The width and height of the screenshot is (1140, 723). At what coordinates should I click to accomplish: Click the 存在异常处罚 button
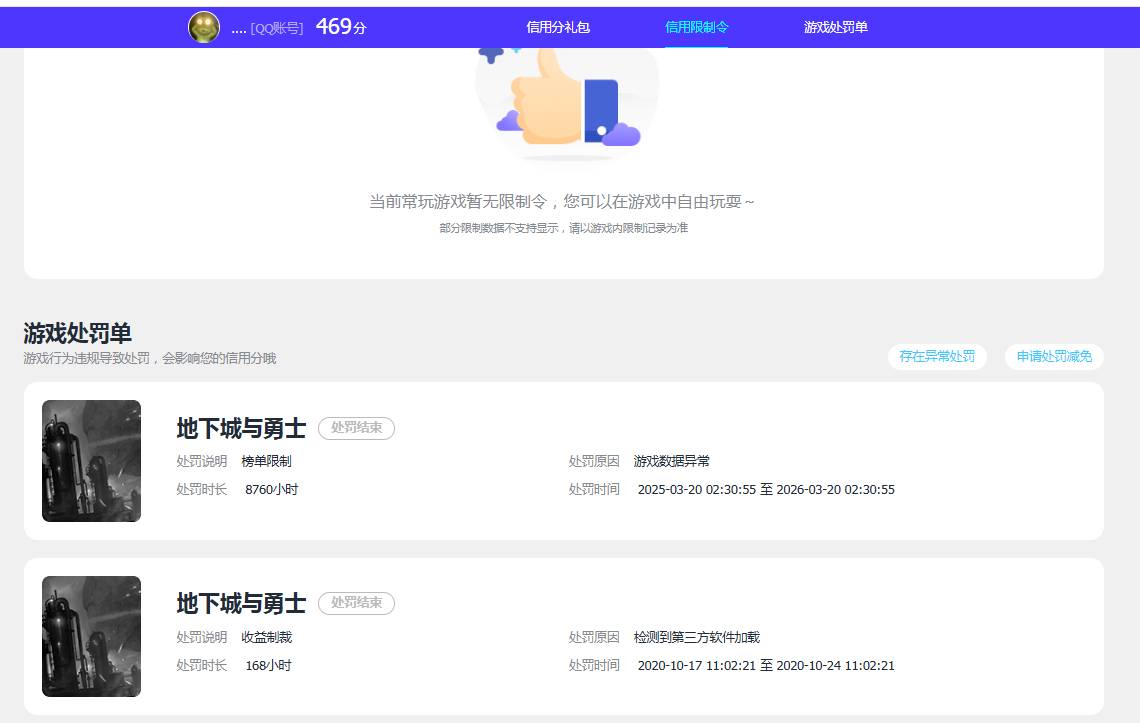tap(937, 356)
